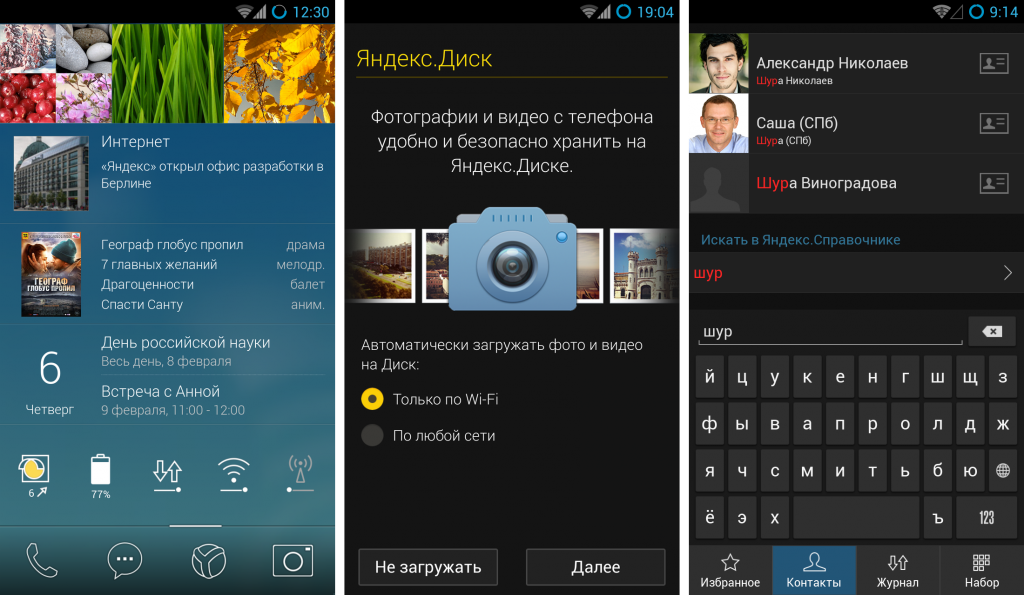Open Спасти Санту listing
Viewport: 1024px width, 595px height.
pos(142,304)
